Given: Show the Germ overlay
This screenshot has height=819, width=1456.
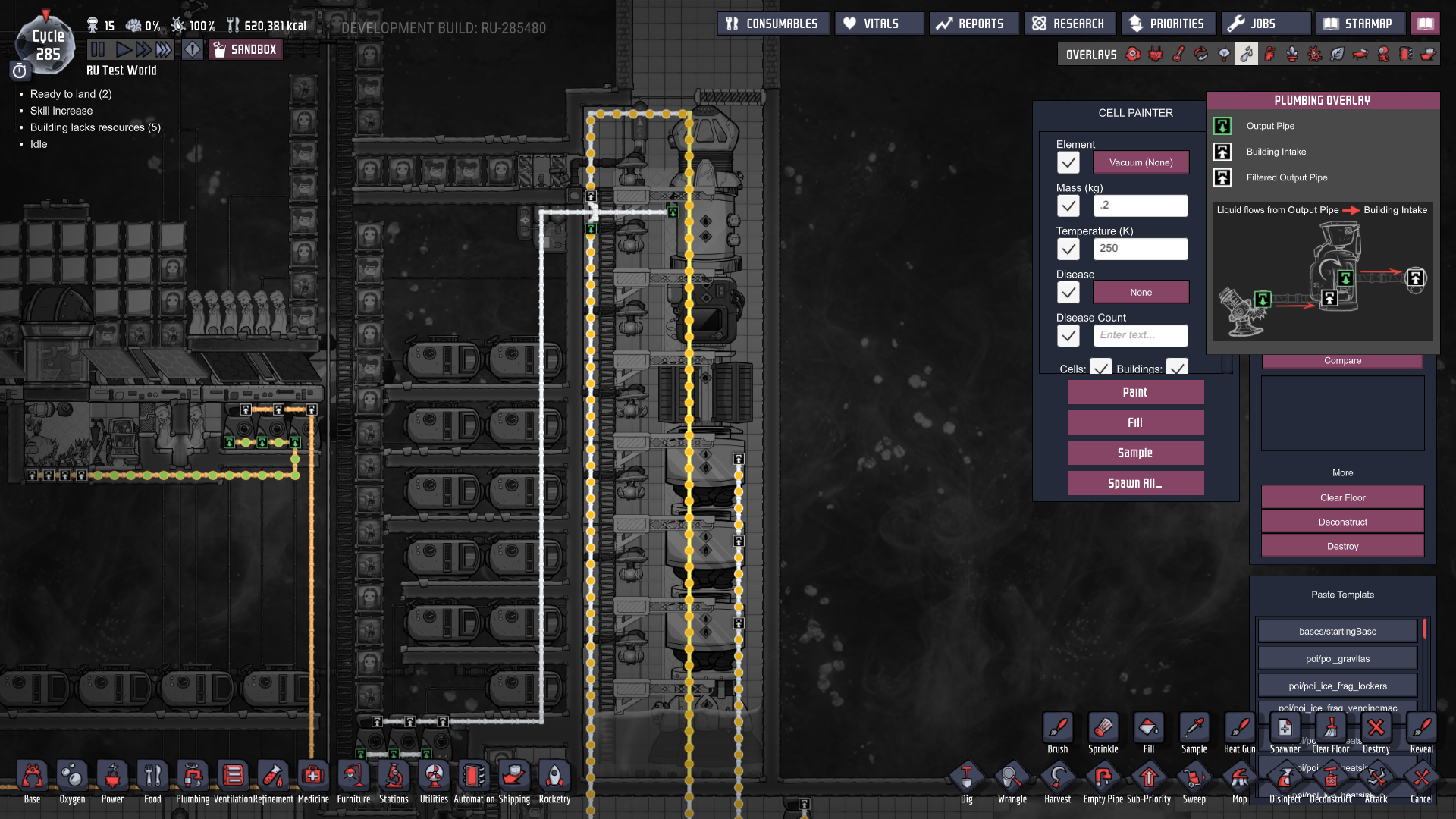Looking at the screenshot, I should coord(1315,54).
